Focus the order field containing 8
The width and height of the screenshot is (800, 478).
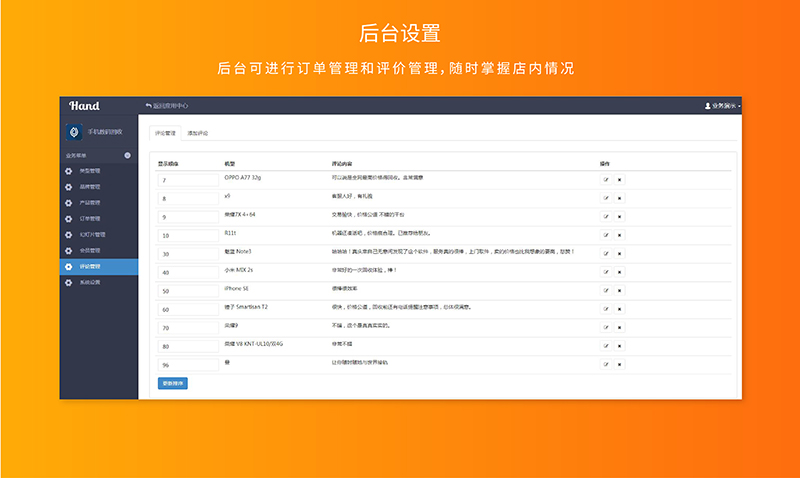pyautogui.click(x=188, y=198)
